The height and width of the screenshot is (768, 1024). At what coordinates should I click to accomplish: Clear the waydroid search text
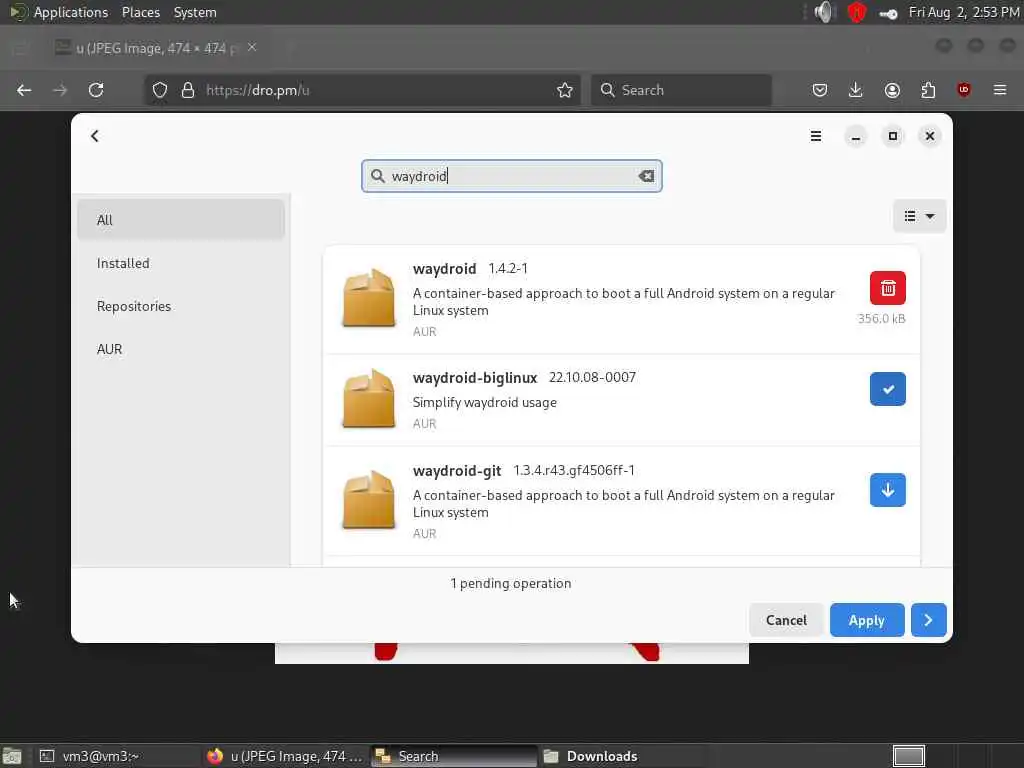tap(646, 176)
